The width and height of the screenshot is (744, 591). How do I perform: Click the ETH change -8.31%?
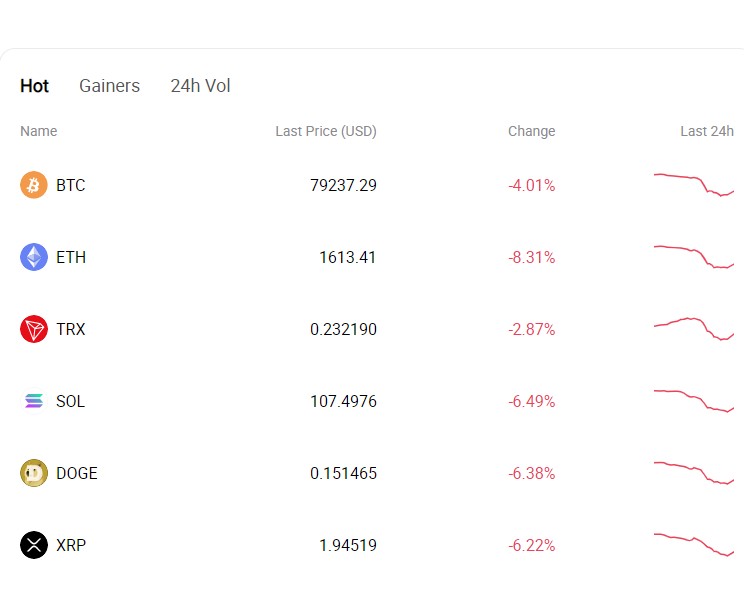(x=531, y=257)
